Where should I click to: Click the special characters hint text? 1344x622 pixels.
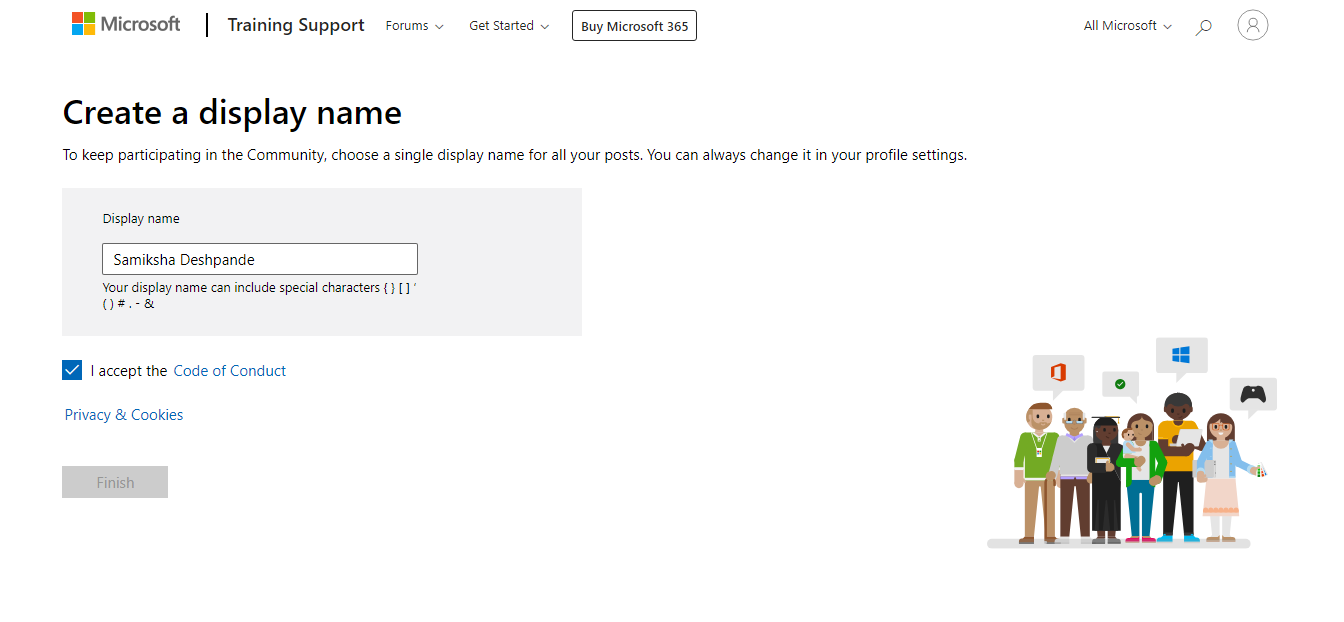click(x=260, y=295)
